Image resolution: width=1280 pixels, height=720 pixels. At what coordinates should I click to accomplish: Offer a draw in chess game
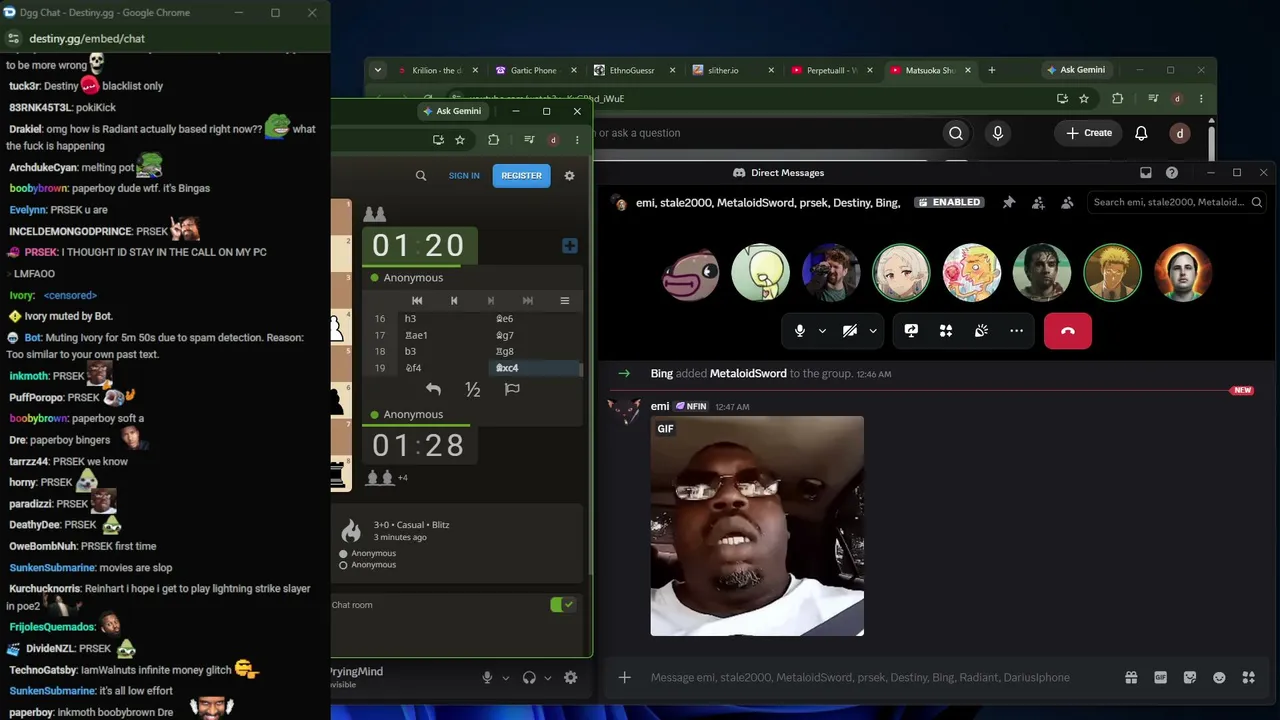coord(473,389)
